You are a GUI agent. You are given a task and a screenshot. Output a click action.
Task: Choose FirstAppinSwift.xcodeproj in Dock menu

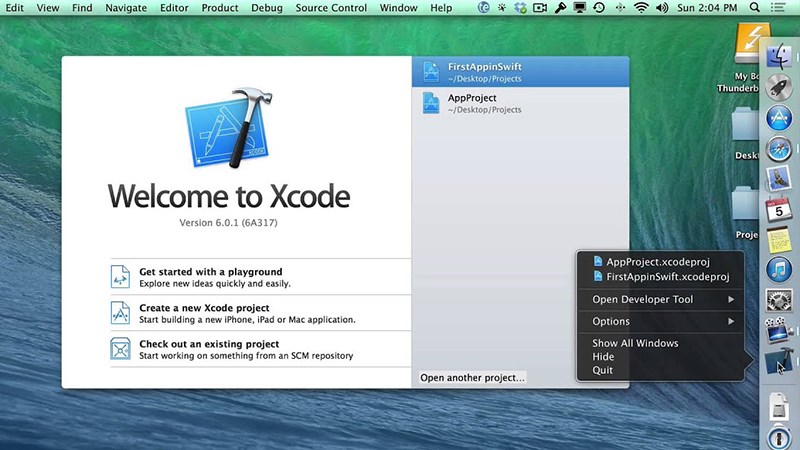click(660, 277)
